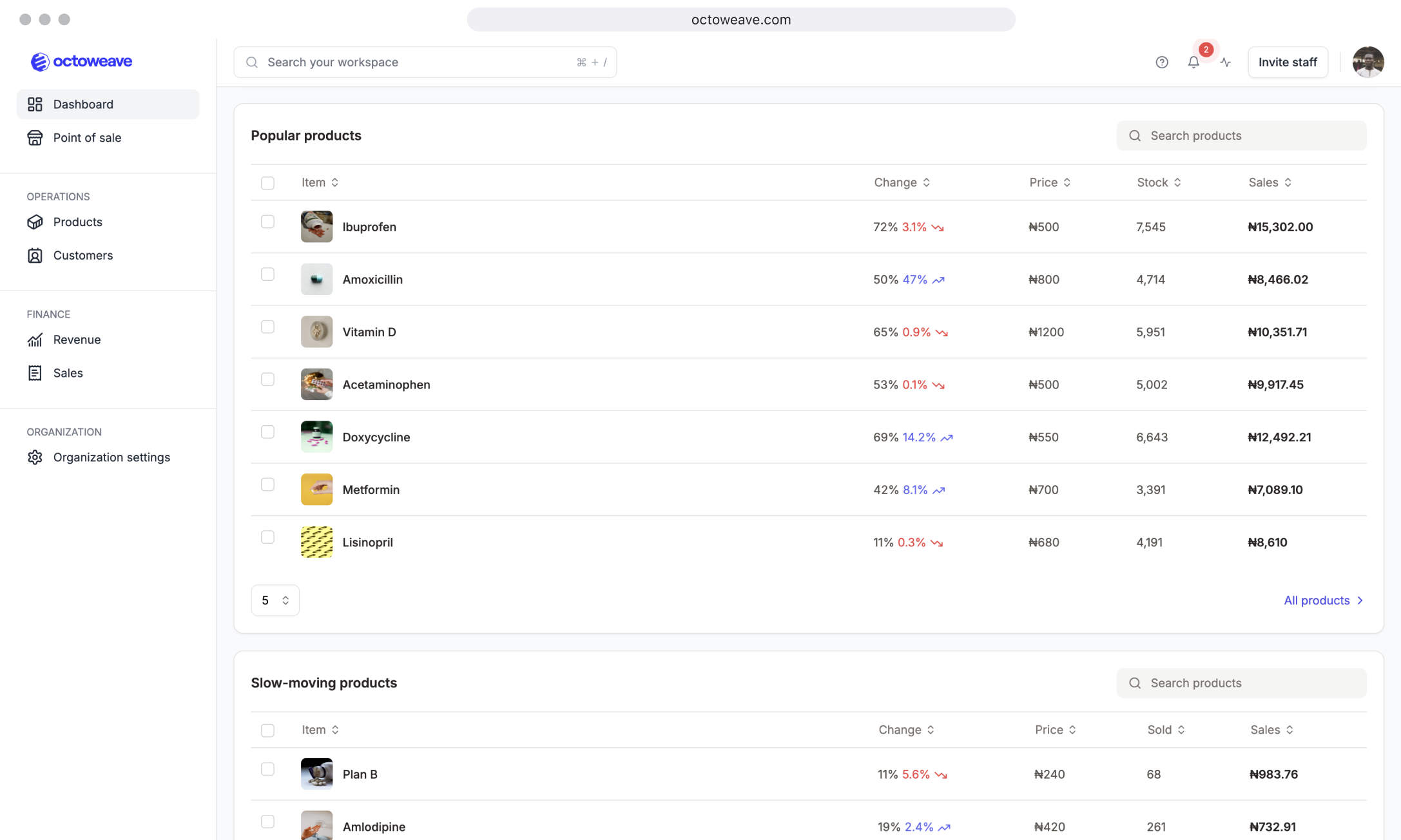
Task: Open the notifications bell icon
Action: [1193, 62]
